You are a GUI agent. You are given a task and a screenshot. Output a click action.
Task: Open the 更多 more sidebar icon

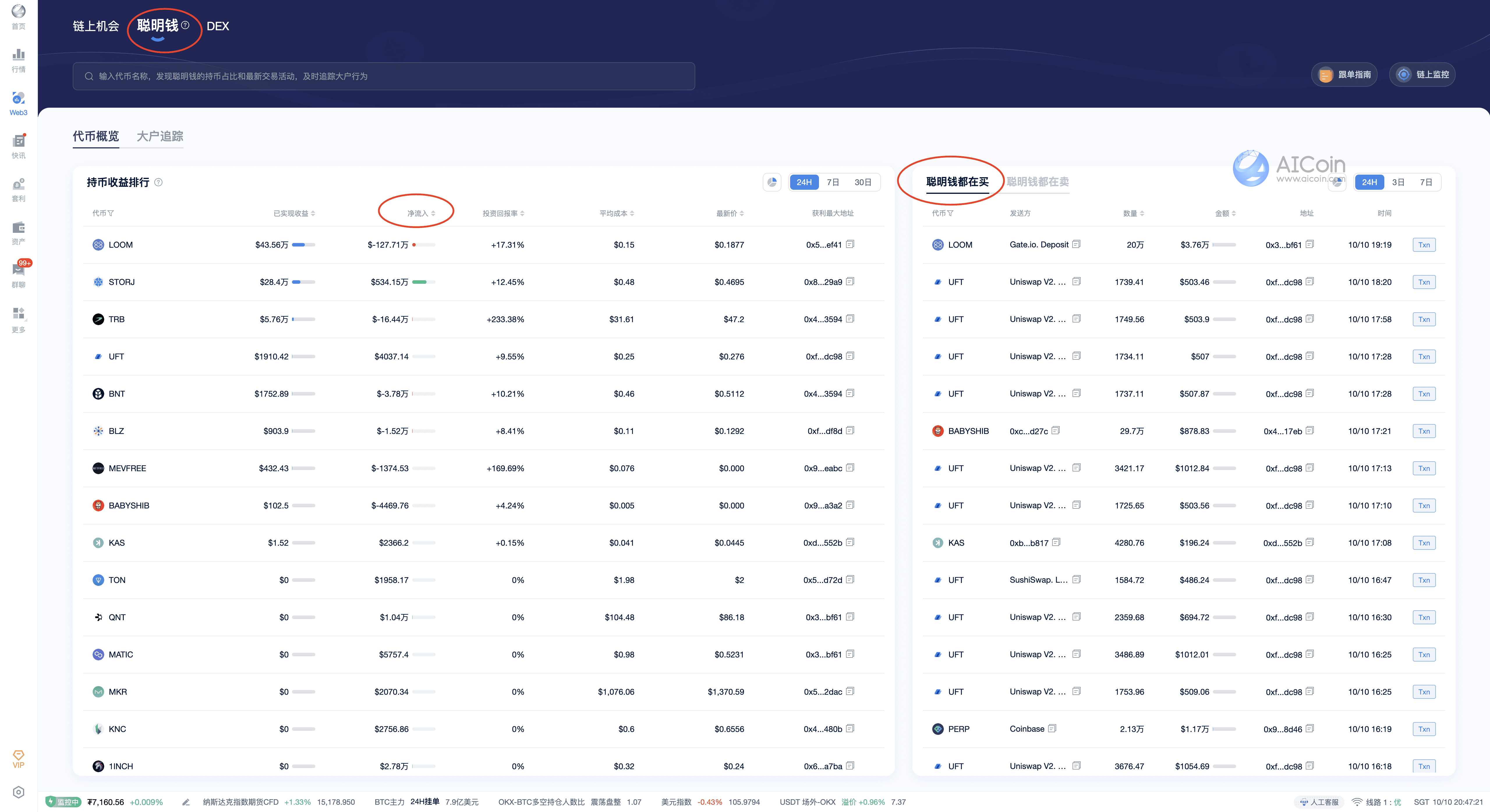[x=19, y=320]
